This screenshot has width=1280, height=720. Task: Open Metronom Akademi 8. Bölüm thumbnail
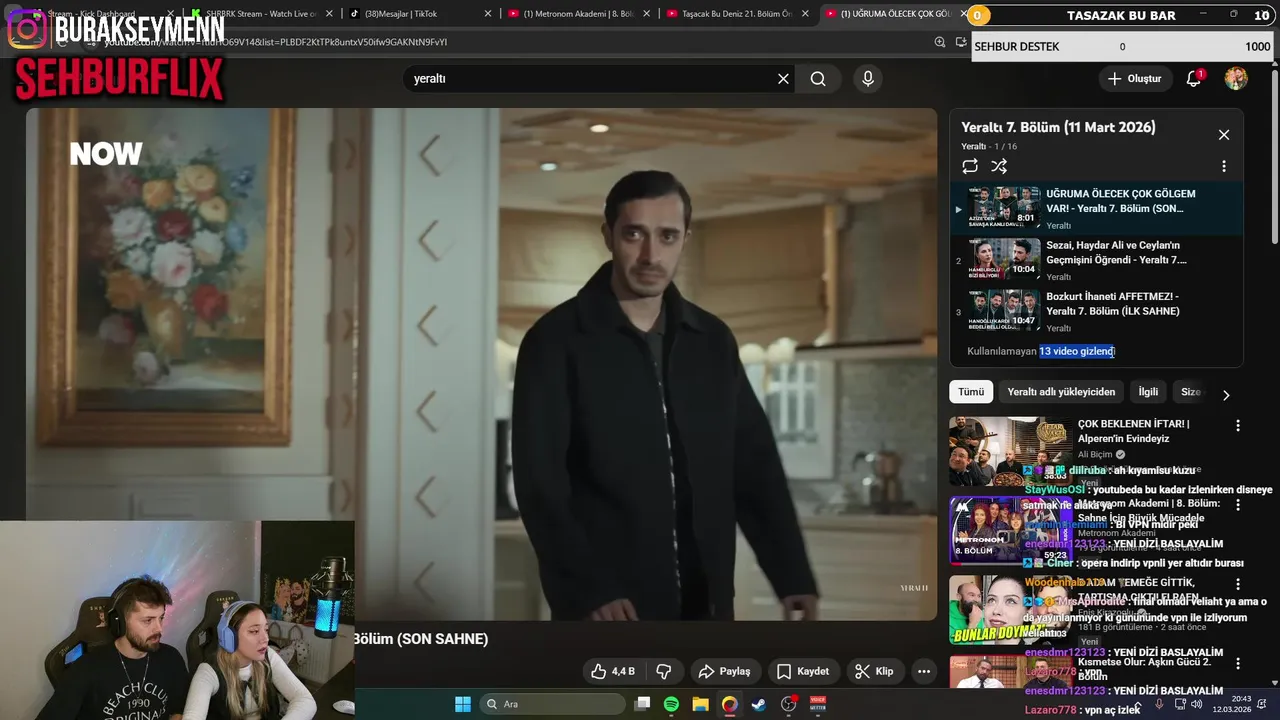(1010, 530)
